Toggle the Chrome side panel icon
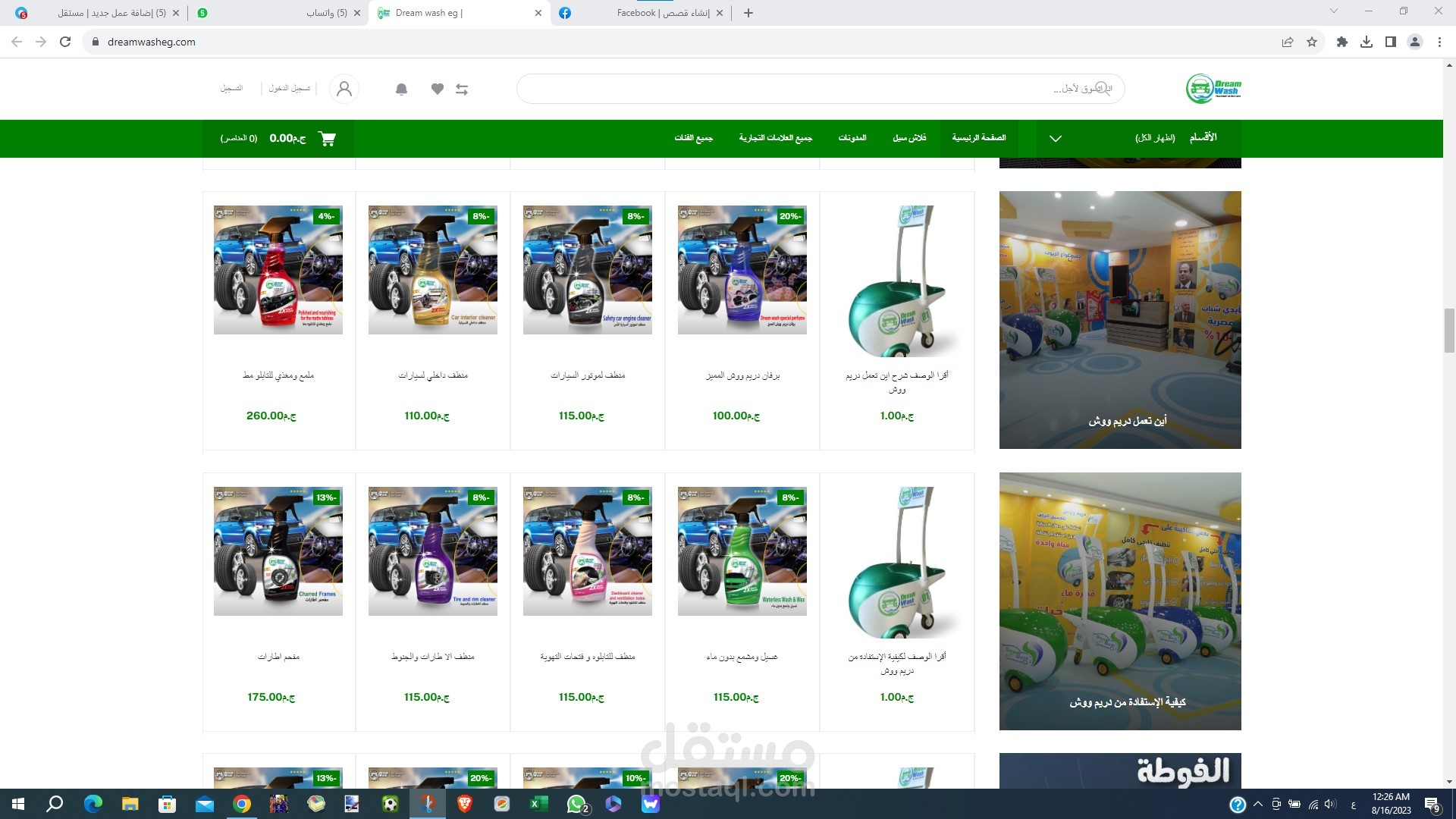 coord(1391,42)
